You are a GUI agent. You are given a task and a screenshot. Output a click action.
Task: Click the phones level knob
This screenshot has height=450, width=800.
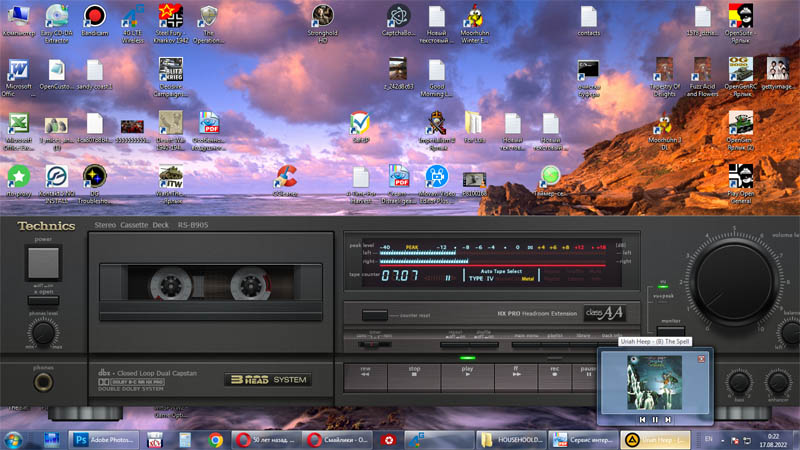tap(43, 333)
